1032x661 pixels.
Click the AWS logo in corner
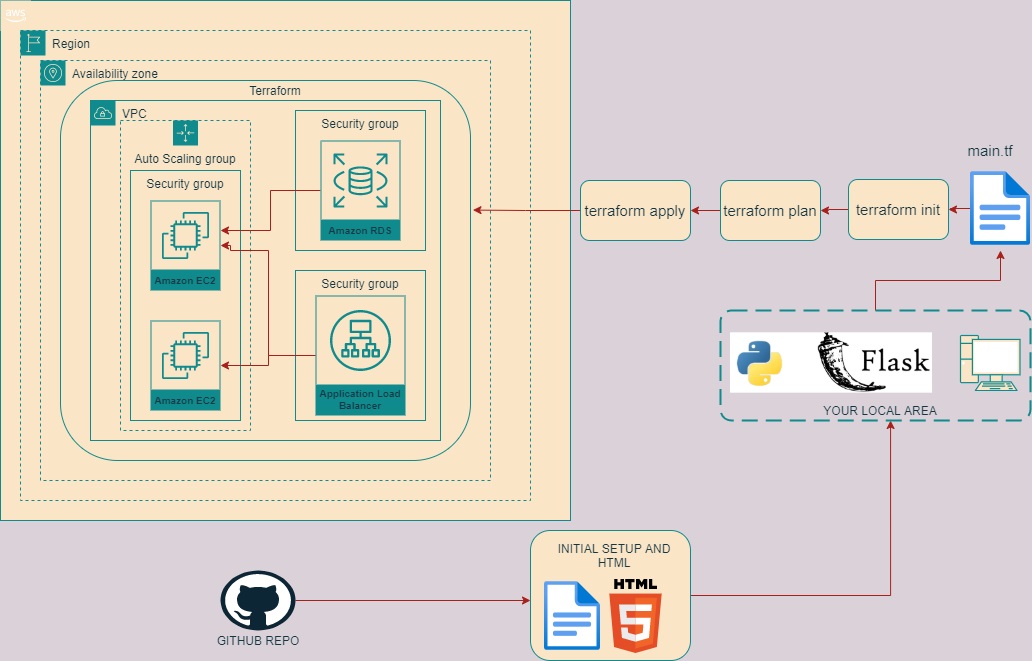(x=15, y=14)
